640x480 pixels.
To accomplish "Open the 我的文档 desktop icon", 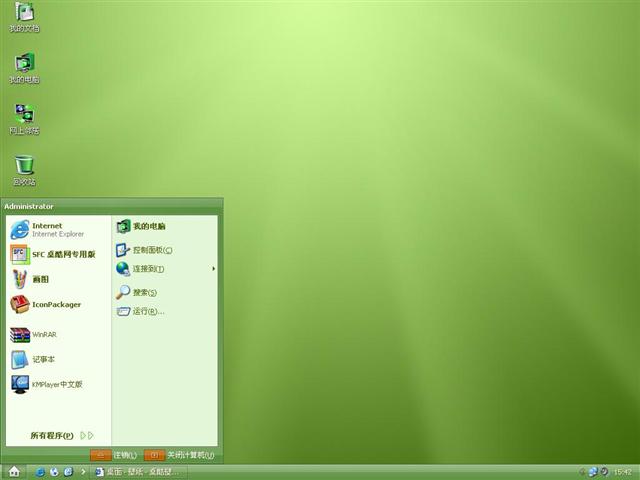I will 24,17.
